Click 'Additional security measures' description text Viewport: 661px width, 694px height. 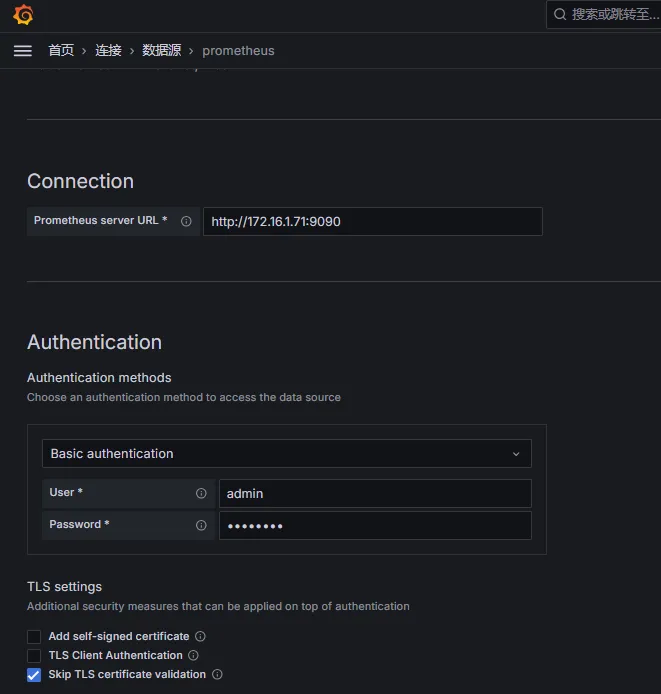218,606
